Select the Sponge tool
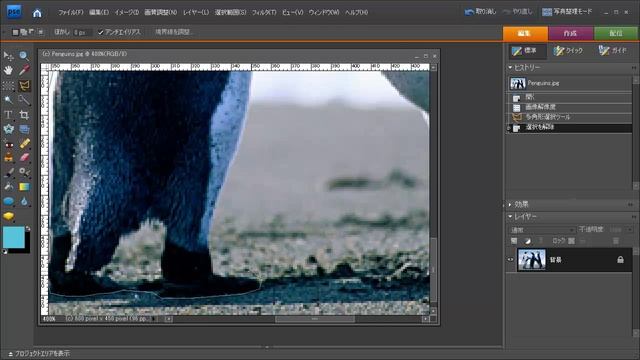Viewport: 640px width, 360px height. (x=8, y=216)
